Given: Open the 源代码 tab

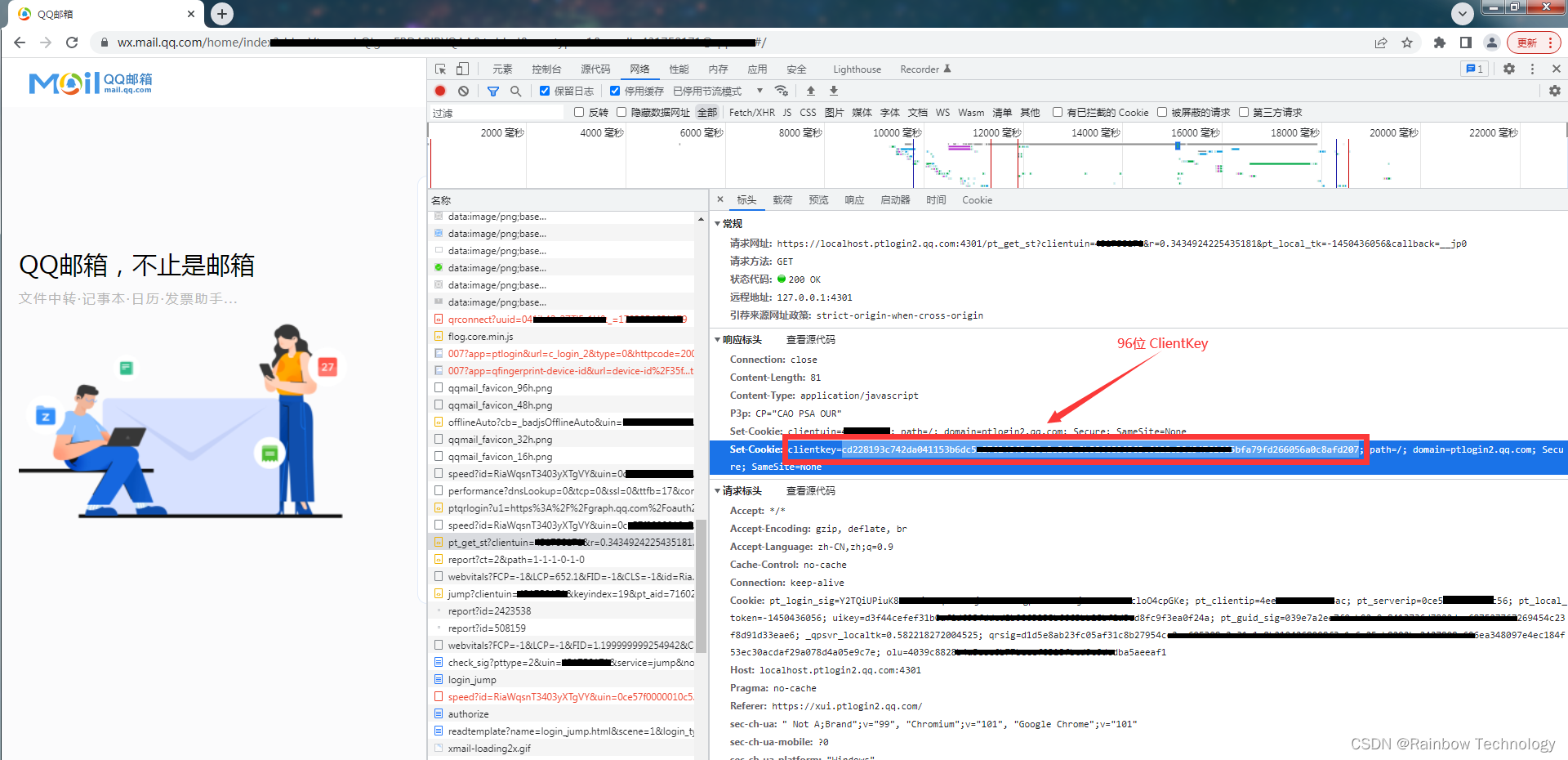Looking at the screenshot, I should tap(595, 69).
